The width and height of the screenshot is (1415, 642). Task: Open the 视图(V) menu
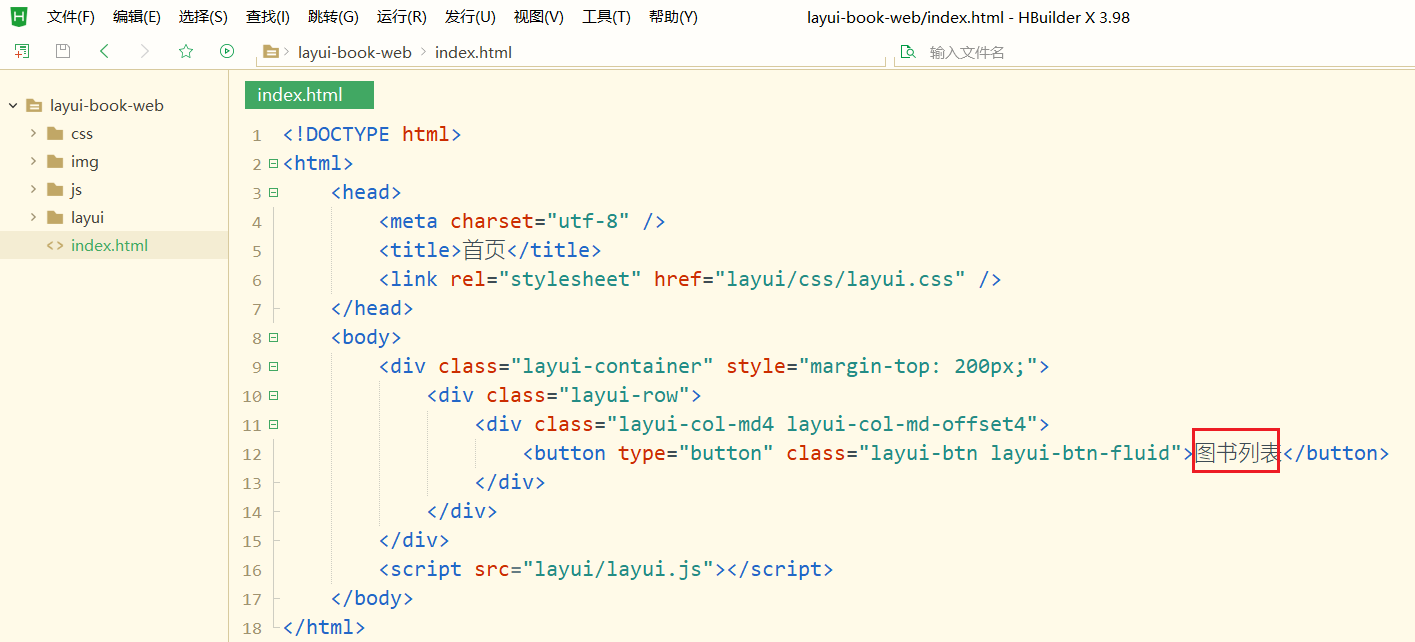(x=538, y=17)
